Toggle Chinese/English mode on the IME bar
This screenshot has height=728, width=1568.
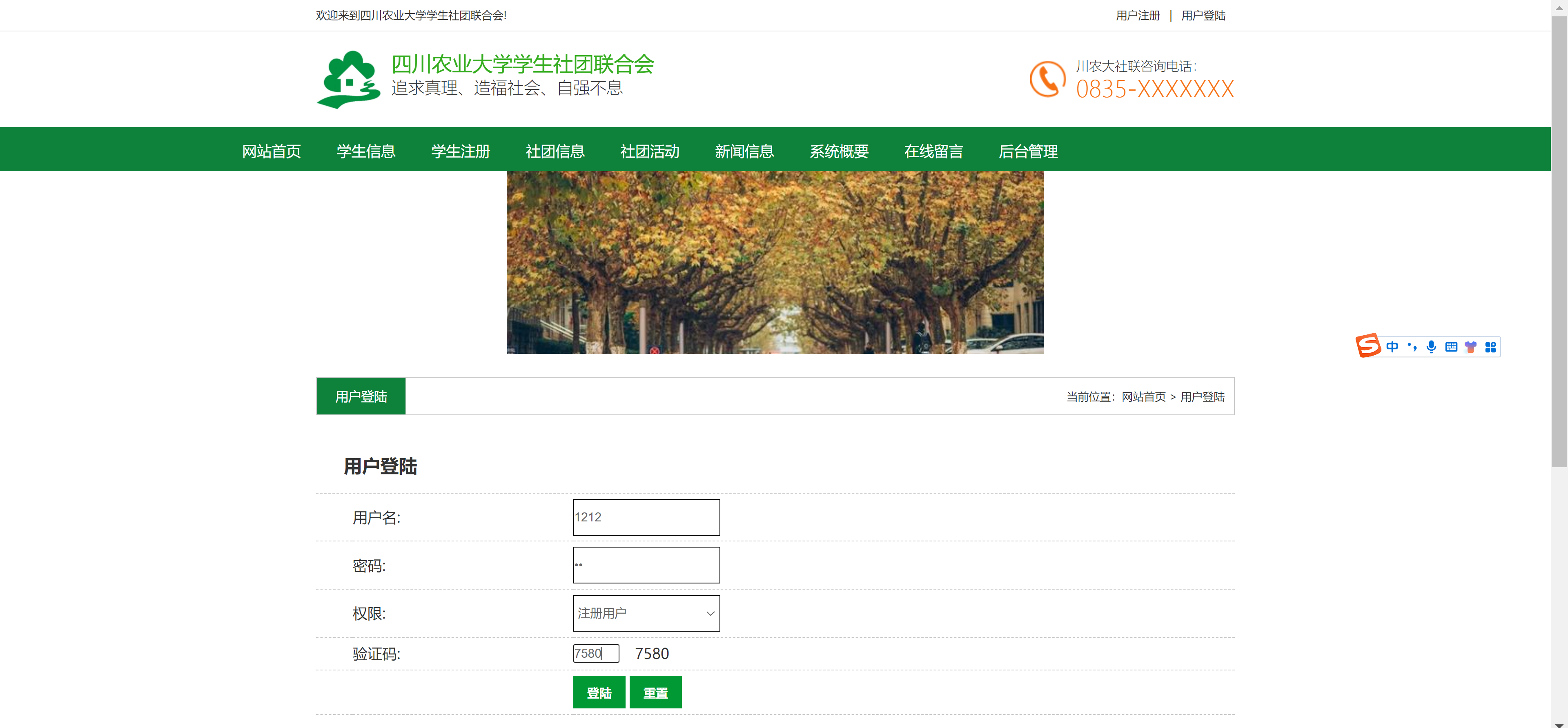click(1392, 347)
